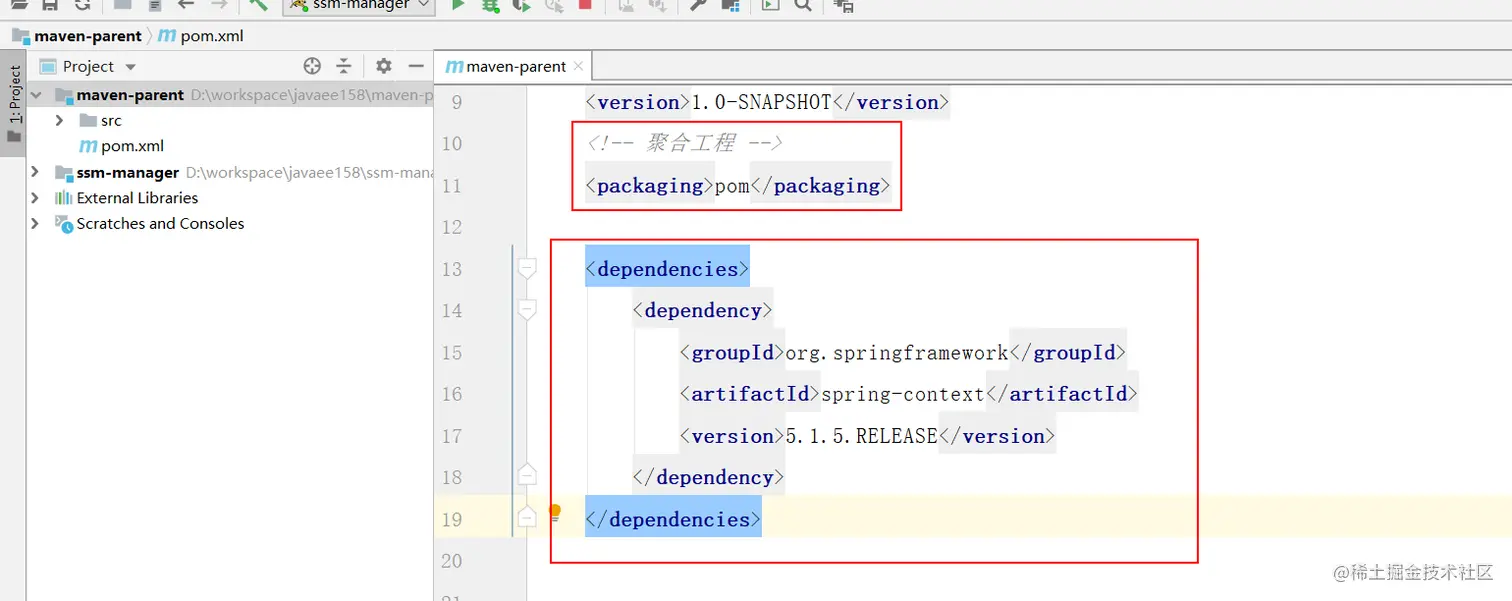Click the External Libraries bars icon
1512x601 pixels.
click(64, 198)
